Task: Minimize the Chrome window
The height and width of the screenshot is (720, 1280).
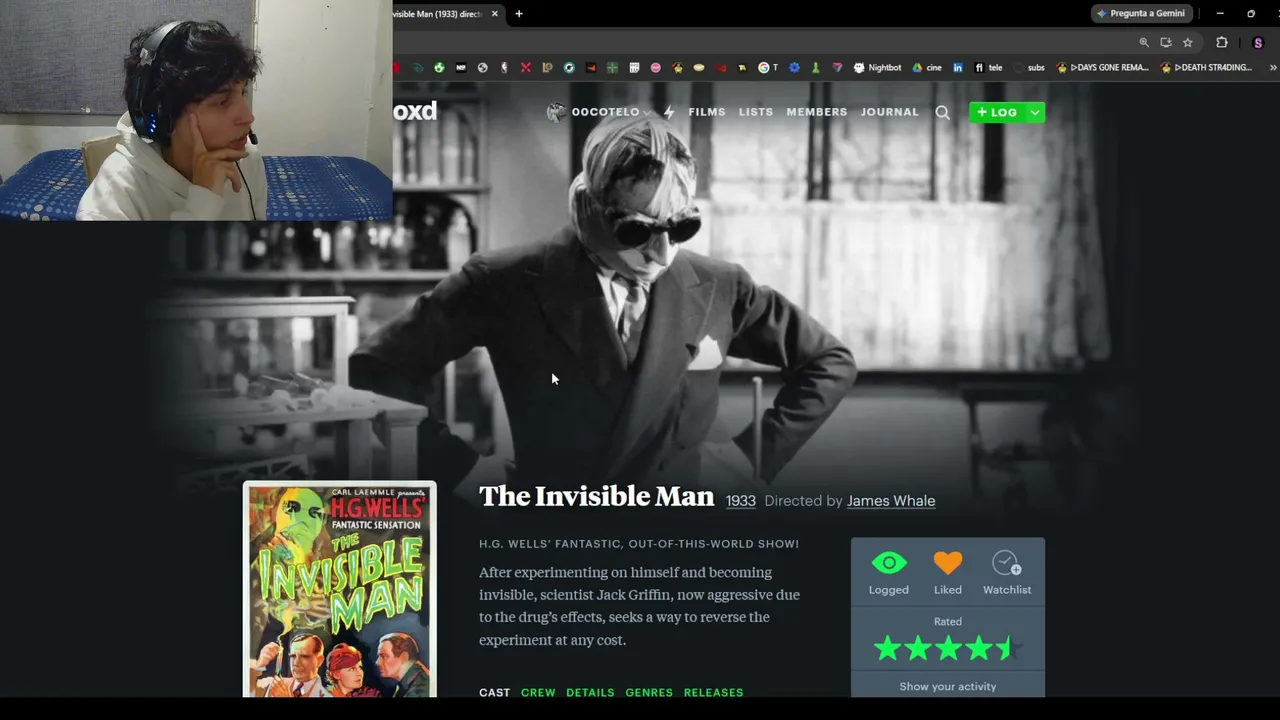Action: 1220,14
